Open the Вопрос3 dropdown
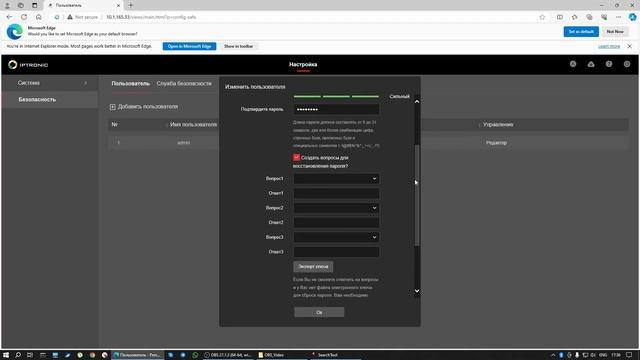The height and width of the screenshot is (360, 640). click(x=336, y=237)
